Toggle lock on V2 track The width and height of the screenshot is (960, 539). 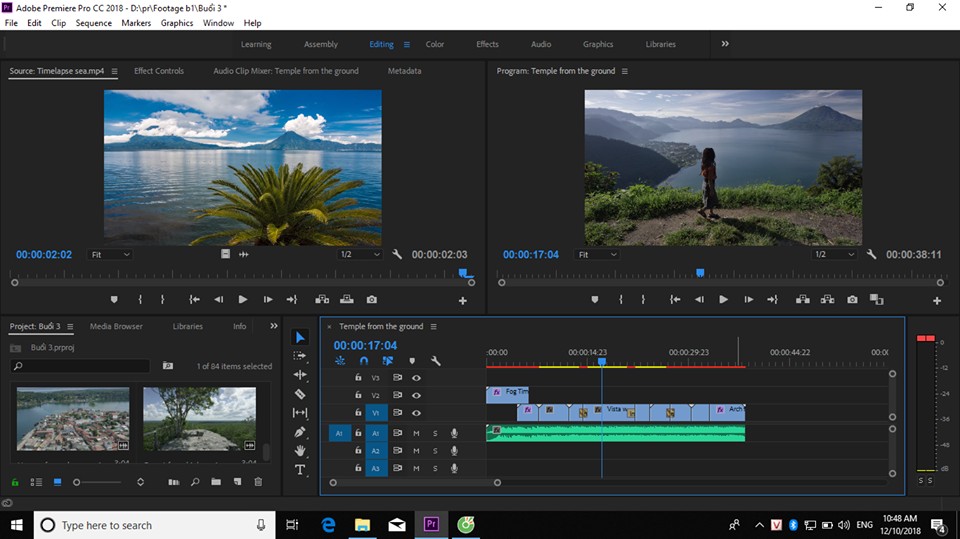pos(358,395)
